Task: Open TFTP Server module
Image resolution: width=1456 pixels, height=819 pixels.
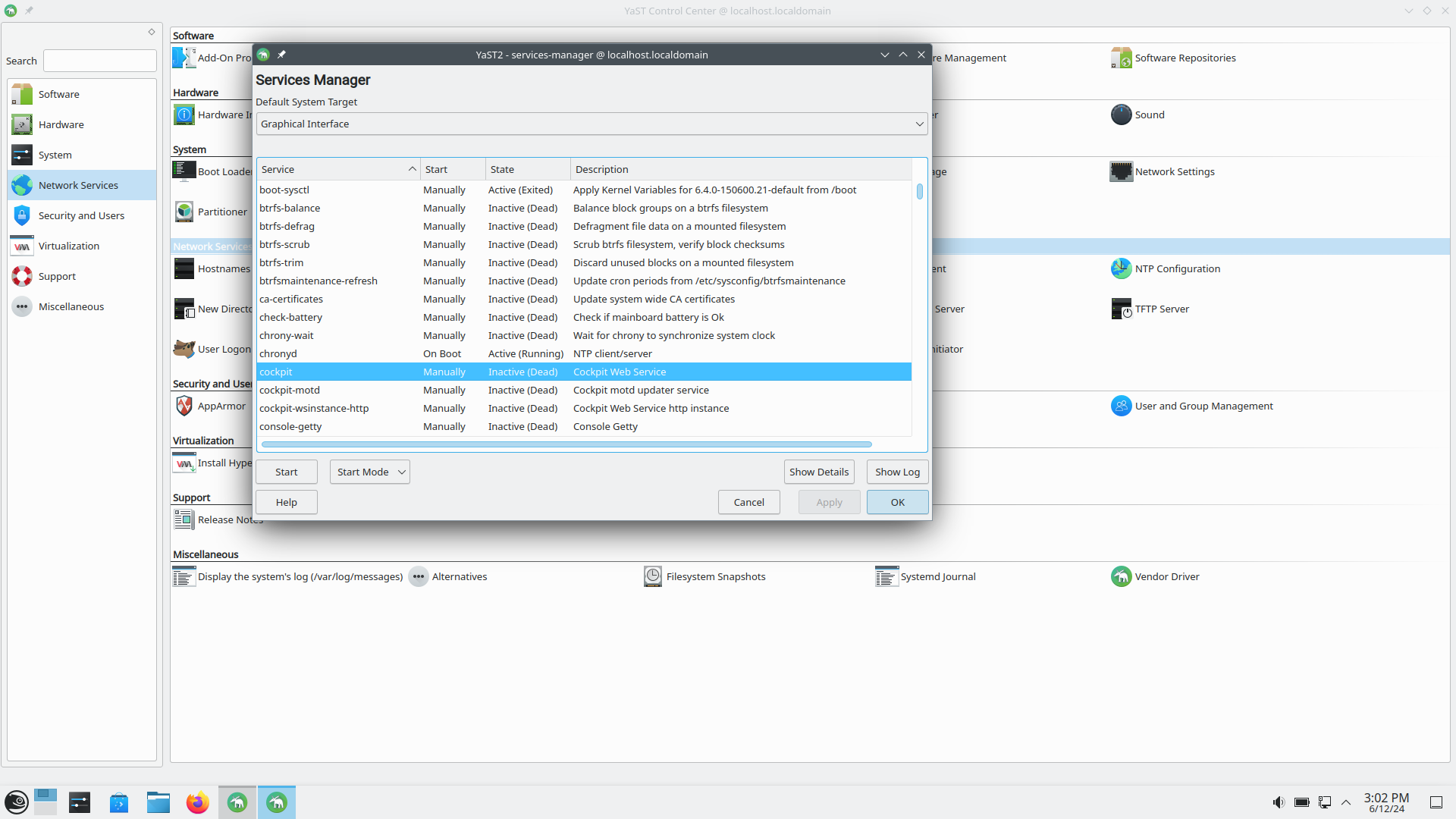Action: pos(1150,309)
